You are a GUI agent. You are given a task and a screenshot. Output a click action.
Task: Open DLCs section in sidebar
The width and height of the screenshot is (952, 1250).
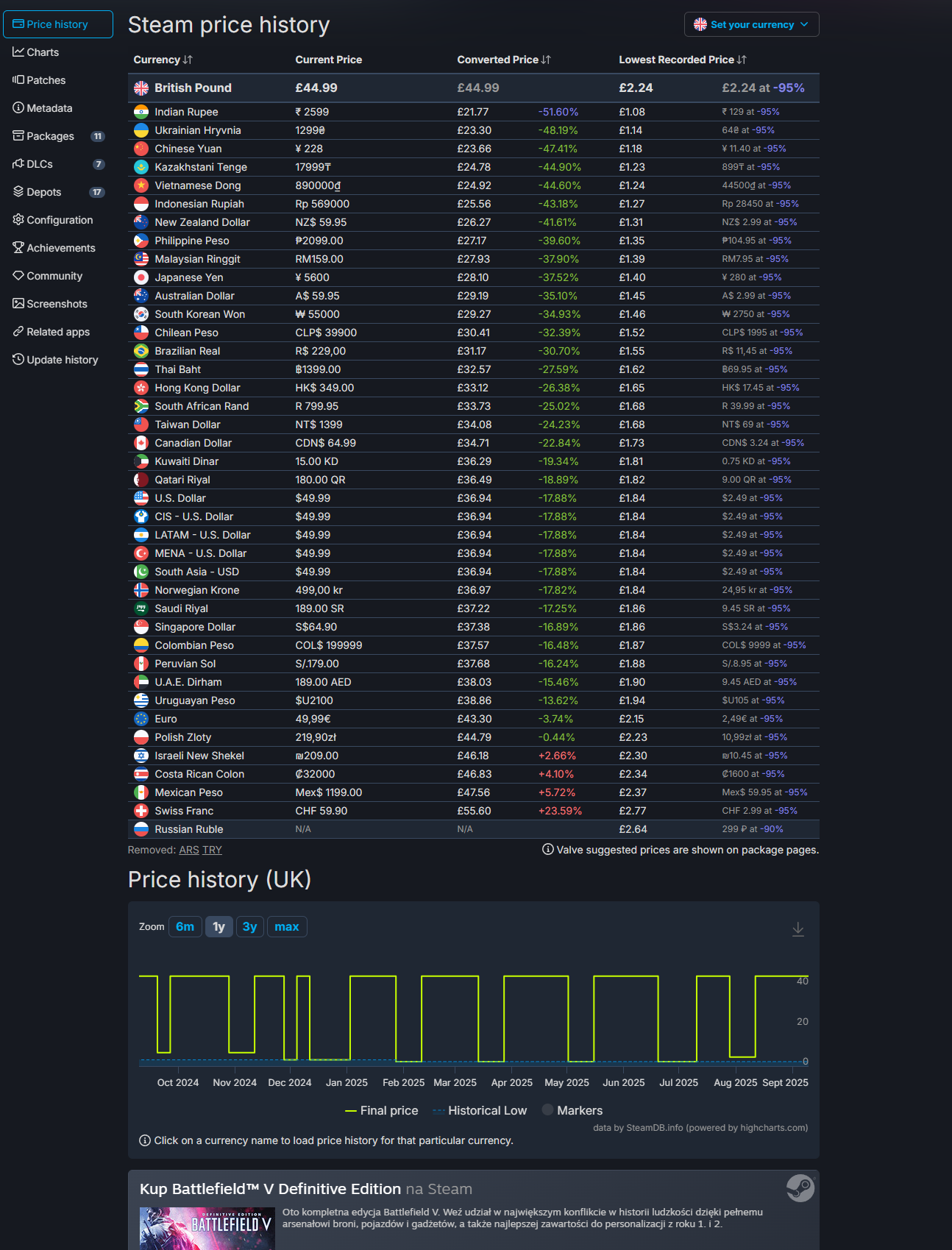57,164
